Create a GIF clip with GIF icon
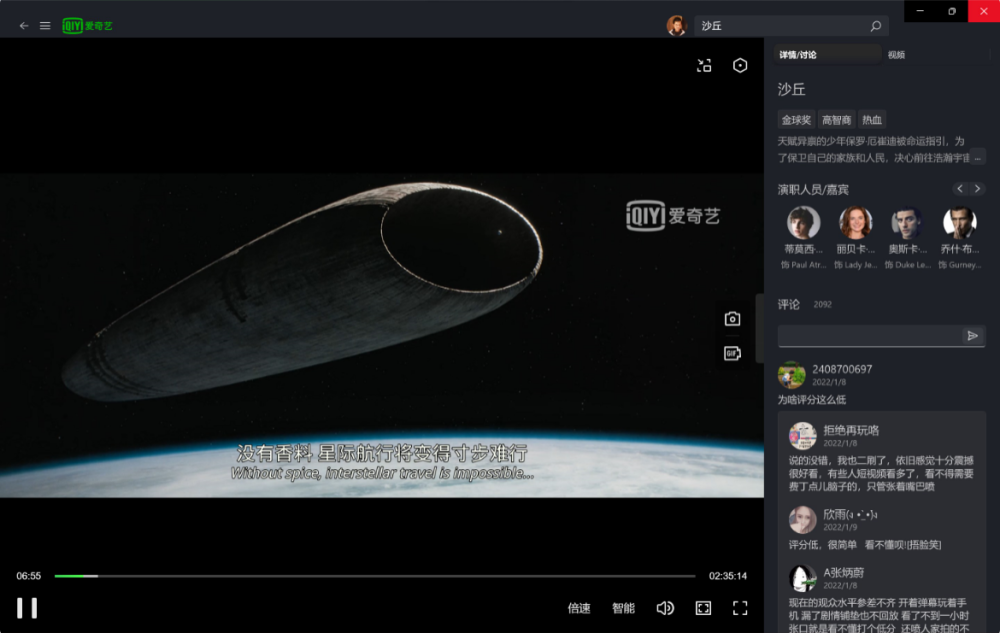 [x=732, y=353]
